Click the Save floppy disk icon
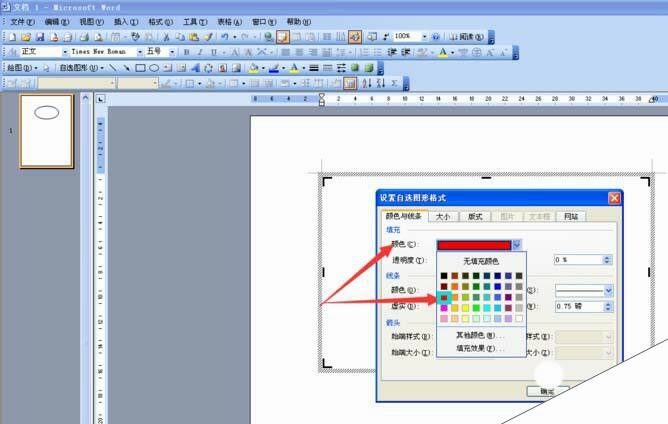 point(40,37)
